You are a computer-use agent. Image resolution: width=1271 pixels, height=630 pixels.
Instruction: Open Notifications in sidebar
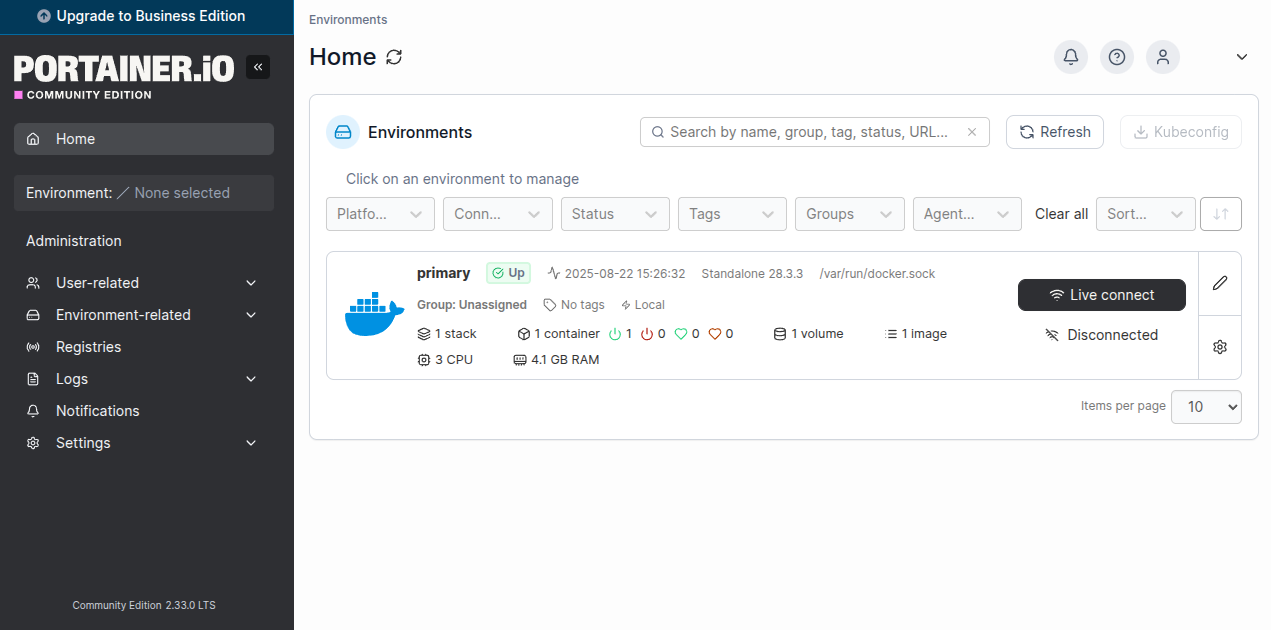point(144,411)
